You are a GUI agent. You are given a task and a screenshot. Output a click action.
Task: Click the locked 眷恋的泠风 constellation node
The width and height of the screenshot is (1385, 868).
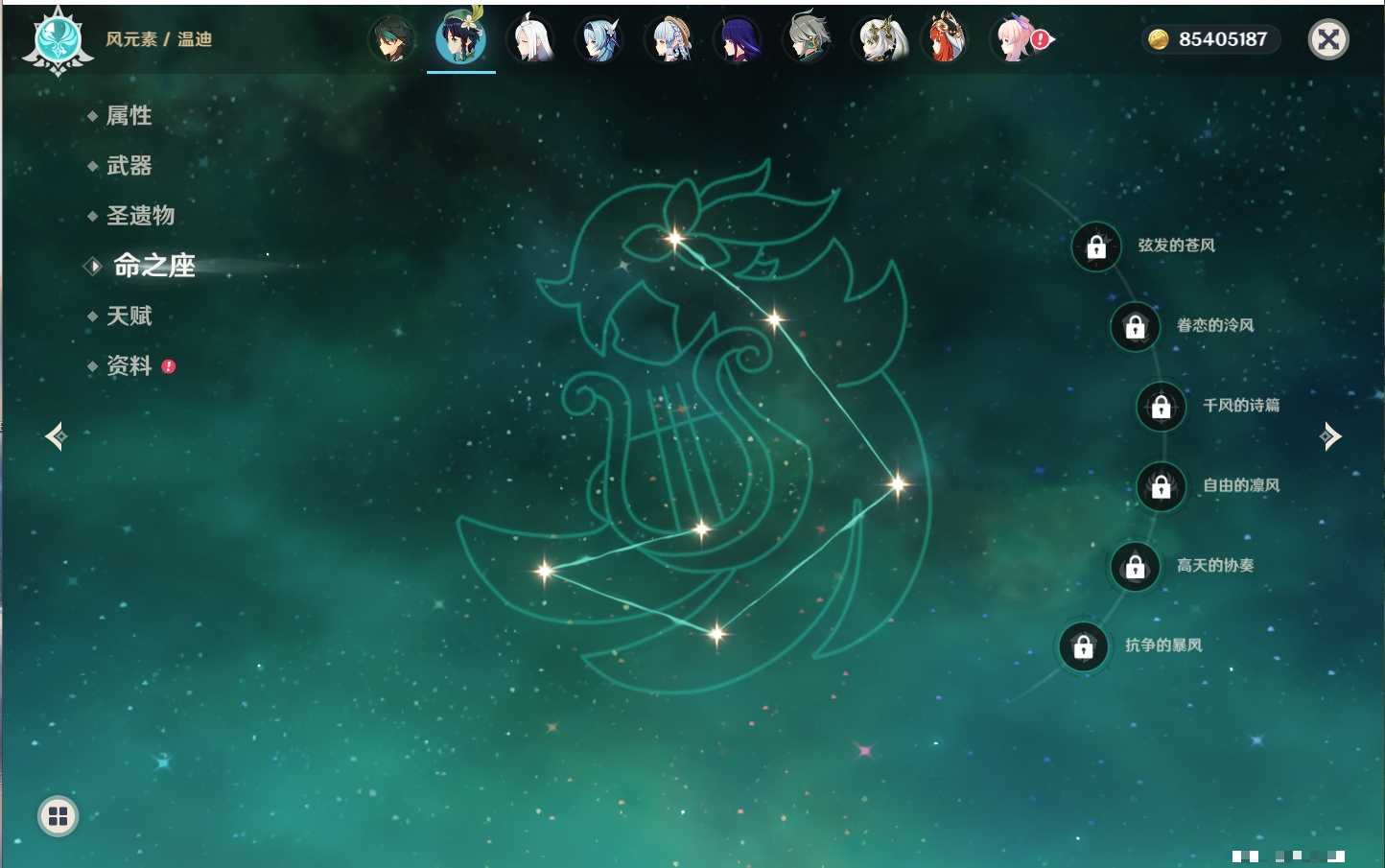tap(1135, 327)
